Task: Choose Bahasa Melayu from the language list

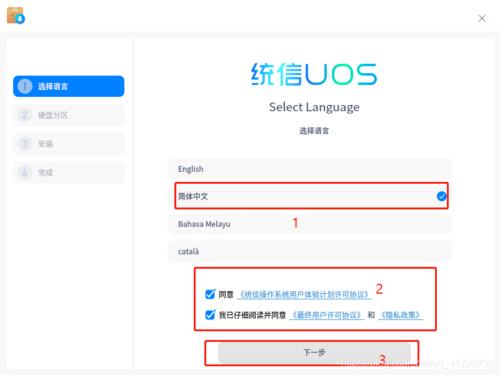Action: pyautogui.click(x=310, y=224)
